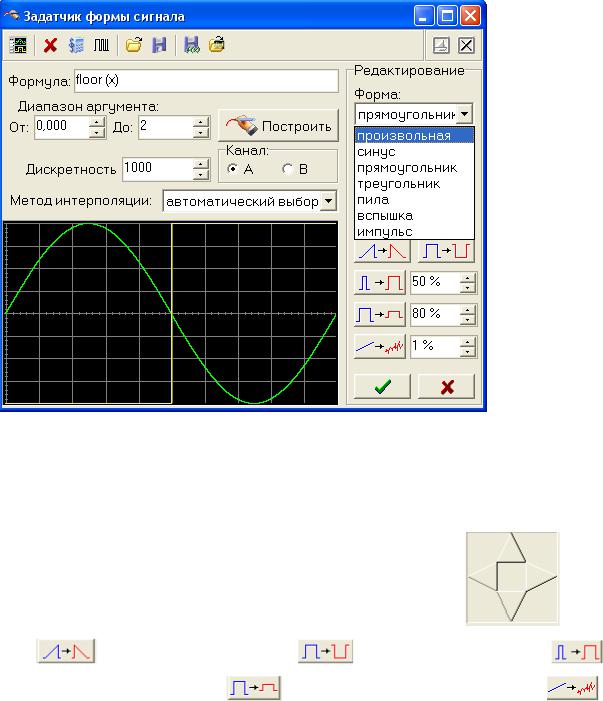The height and width of the screenshot is (701, 603).
Task: Select channel A radio button
Action: [x=232, y=169]
